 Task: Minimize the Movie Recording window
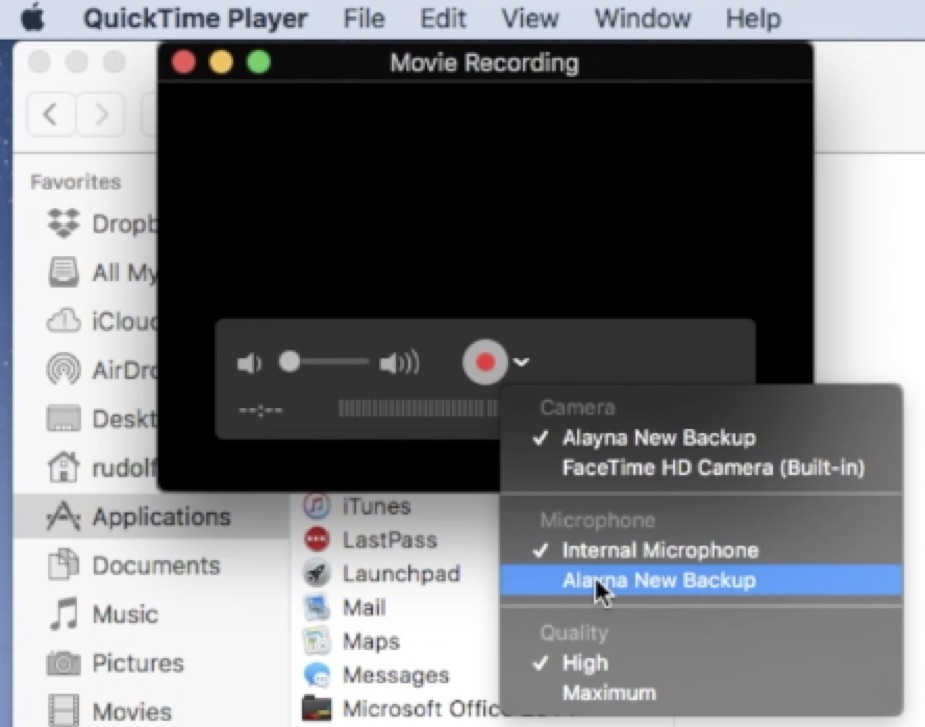pos(221,62)
